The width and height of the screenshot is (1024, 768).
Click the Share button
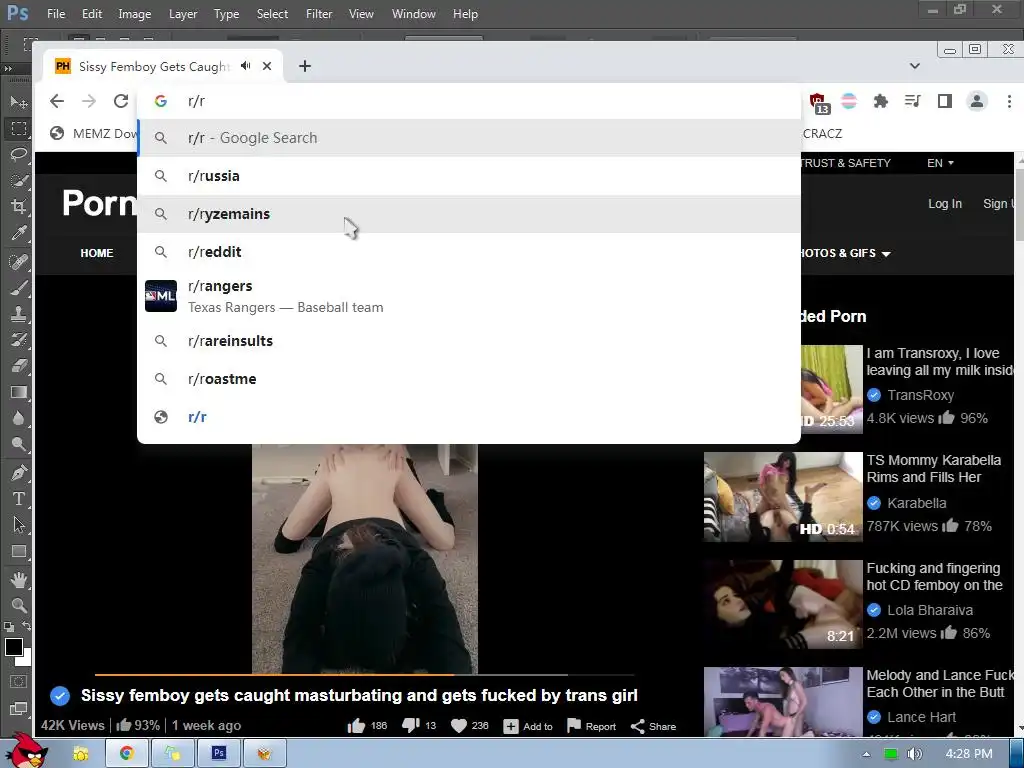653,726
